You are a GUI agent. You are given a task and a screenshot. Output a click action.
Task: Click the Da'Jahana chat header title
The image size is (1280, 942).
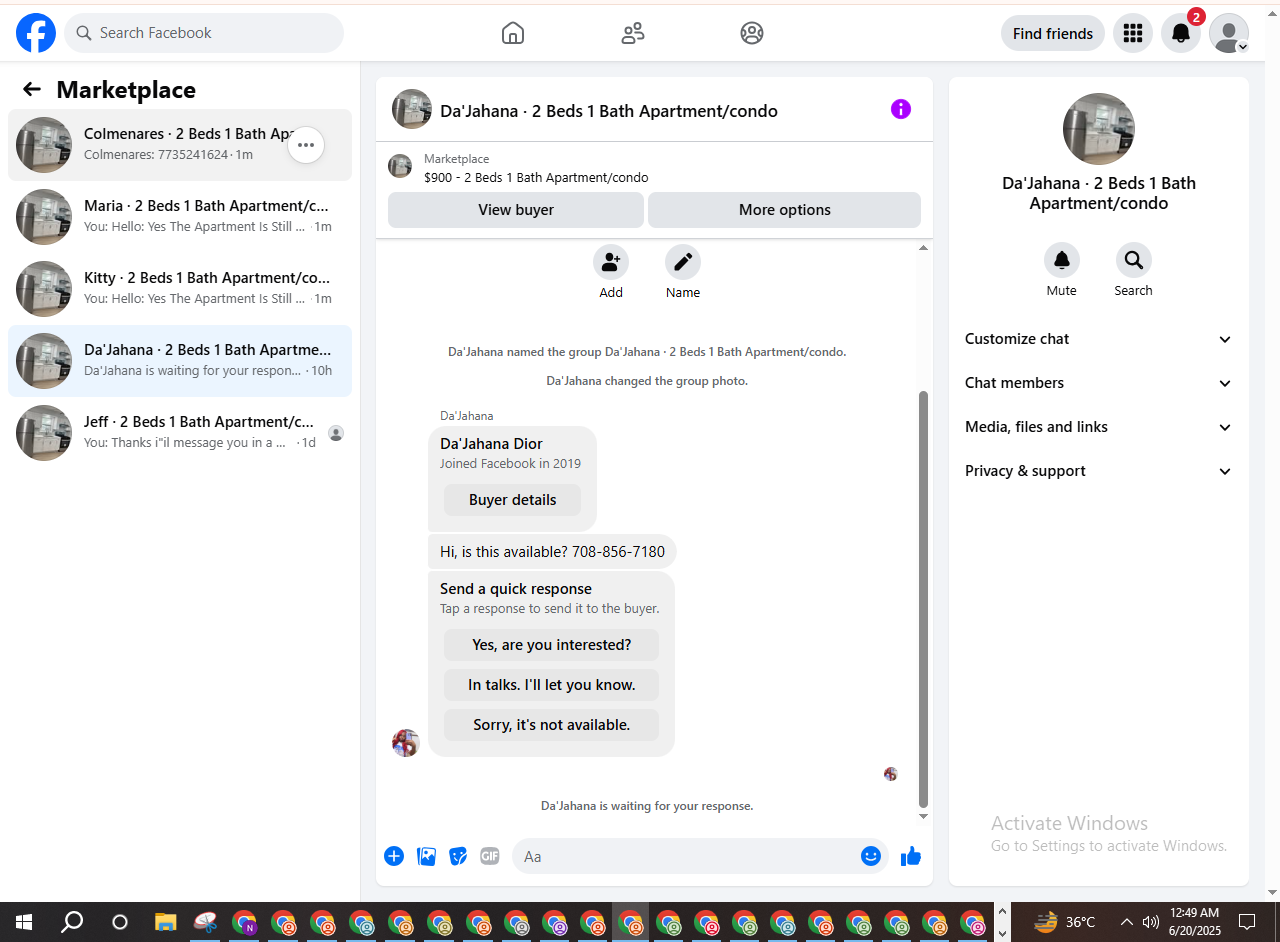609,111
